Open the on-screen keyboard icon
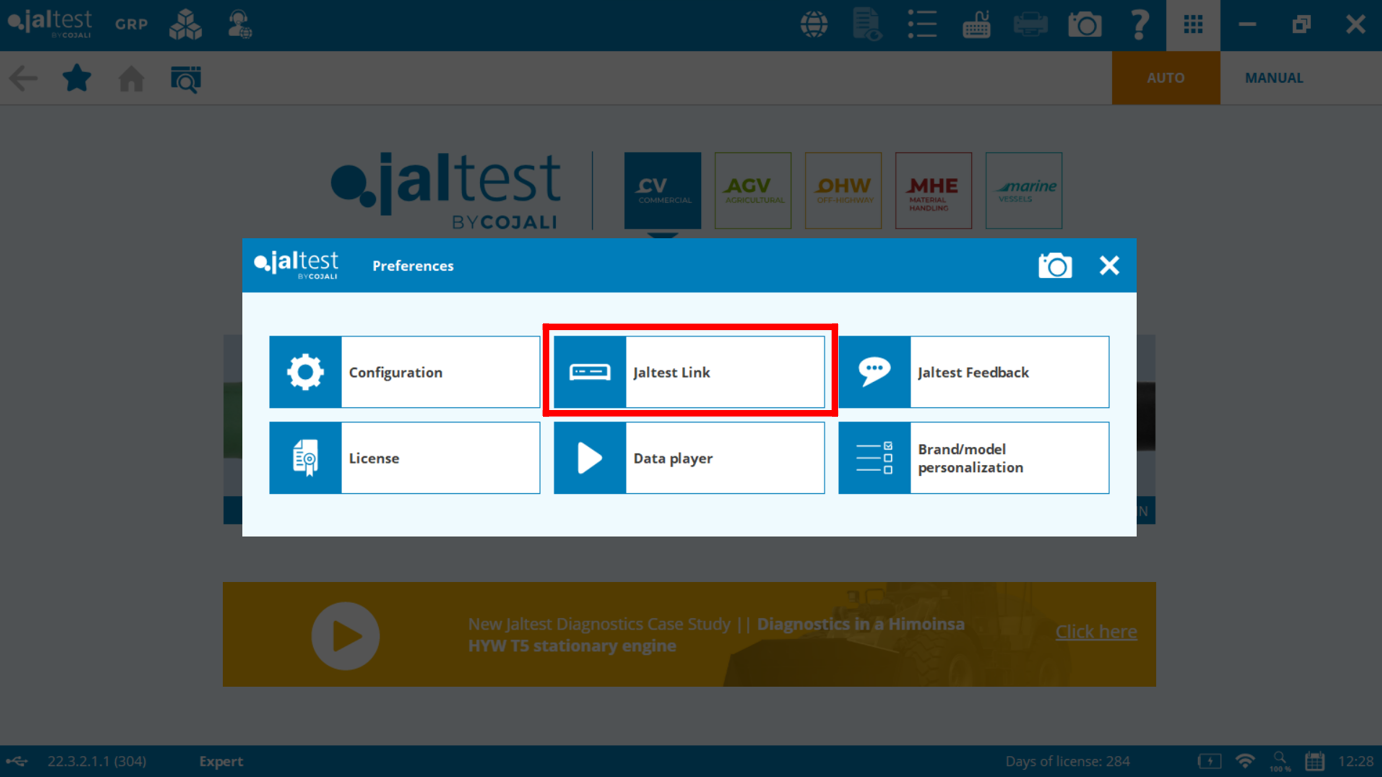Viewport: 1382px width, 777px height. pos(976,24)
